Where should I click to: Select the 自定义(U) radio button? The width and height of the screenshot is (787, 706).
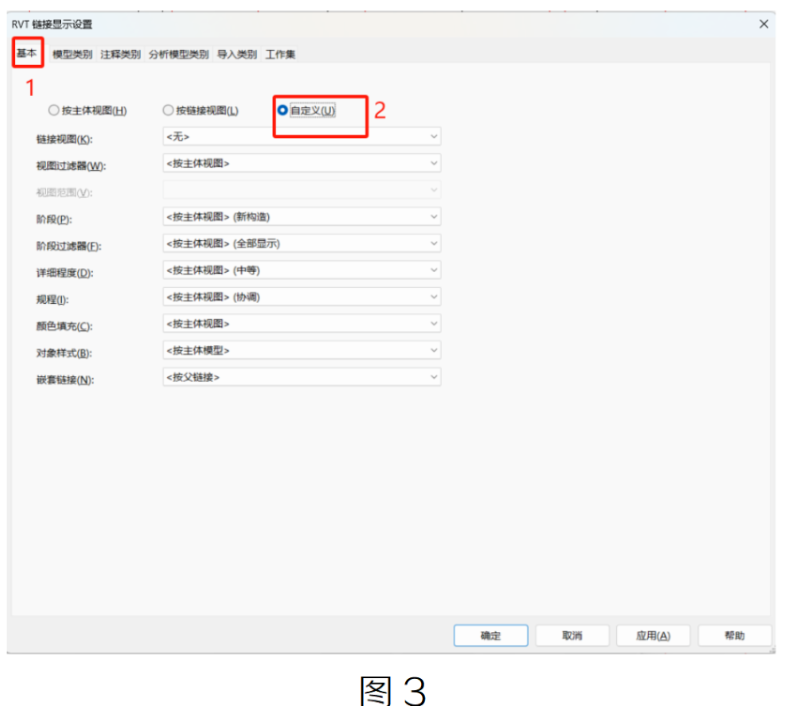306,110
